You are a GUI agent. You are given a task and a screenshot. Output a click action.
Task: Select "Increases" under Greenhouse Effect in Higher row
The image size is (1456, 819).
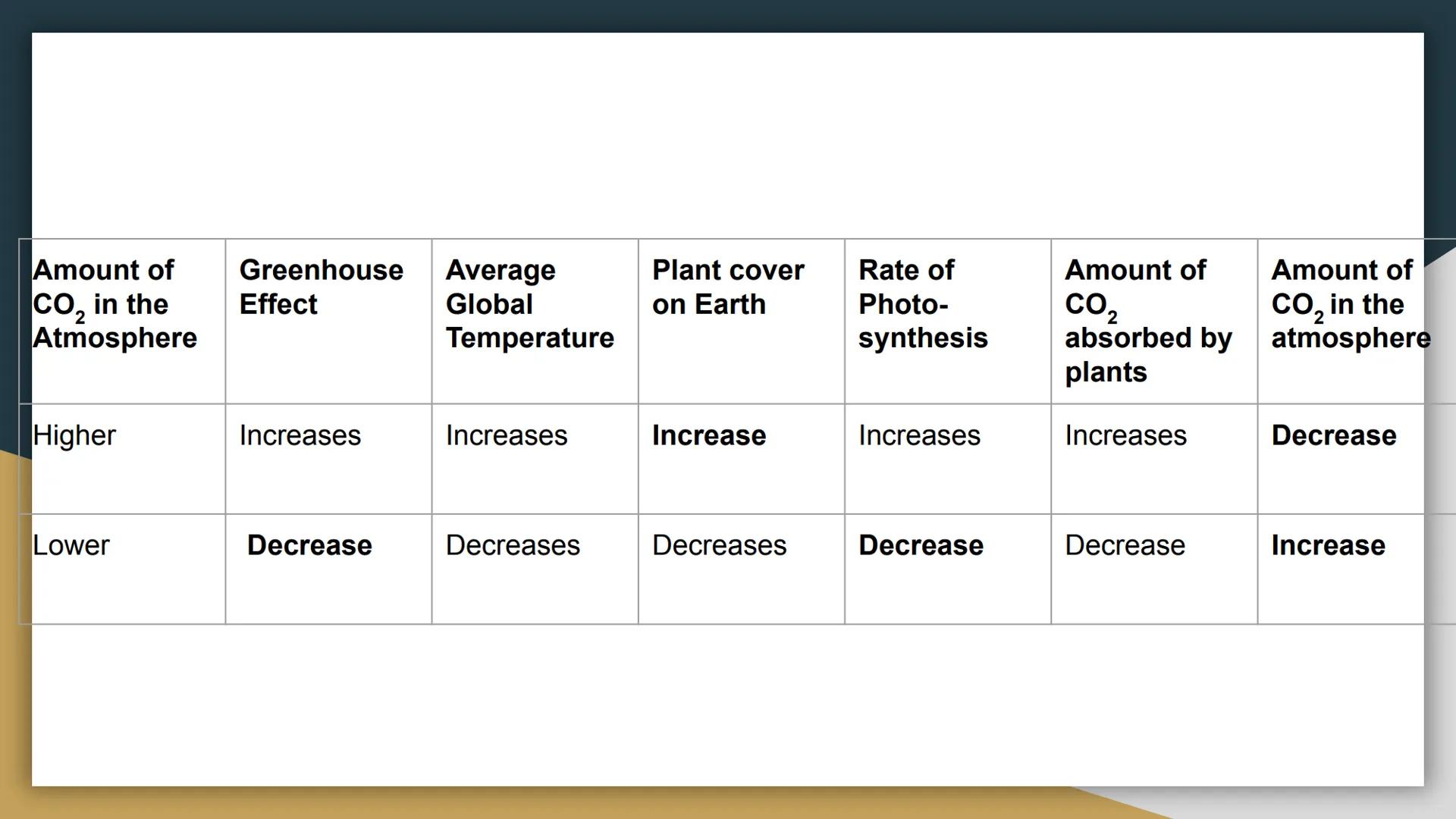click(x=300, y=436)
